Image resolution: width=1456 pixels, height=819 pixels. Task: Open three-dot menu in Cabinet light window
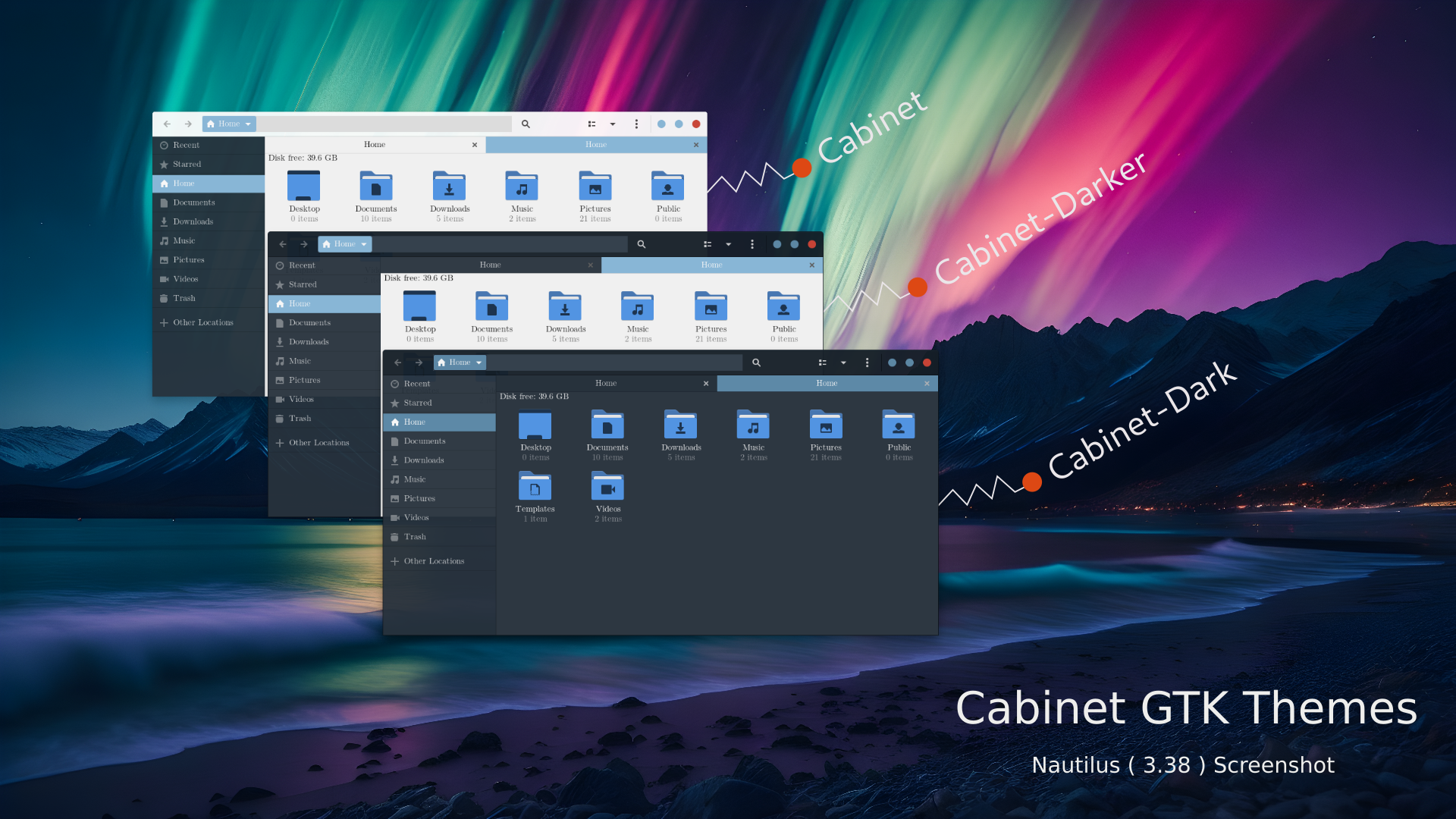tap(636, 124)
